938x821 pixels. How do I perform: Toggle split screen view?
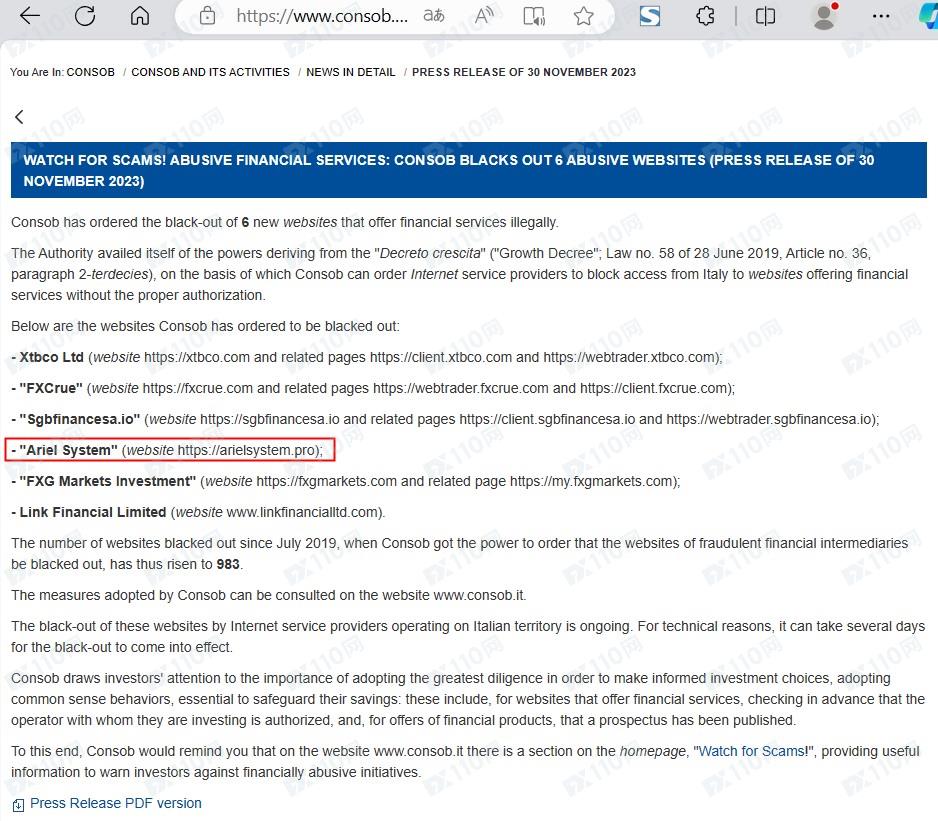tap(766, 16)
